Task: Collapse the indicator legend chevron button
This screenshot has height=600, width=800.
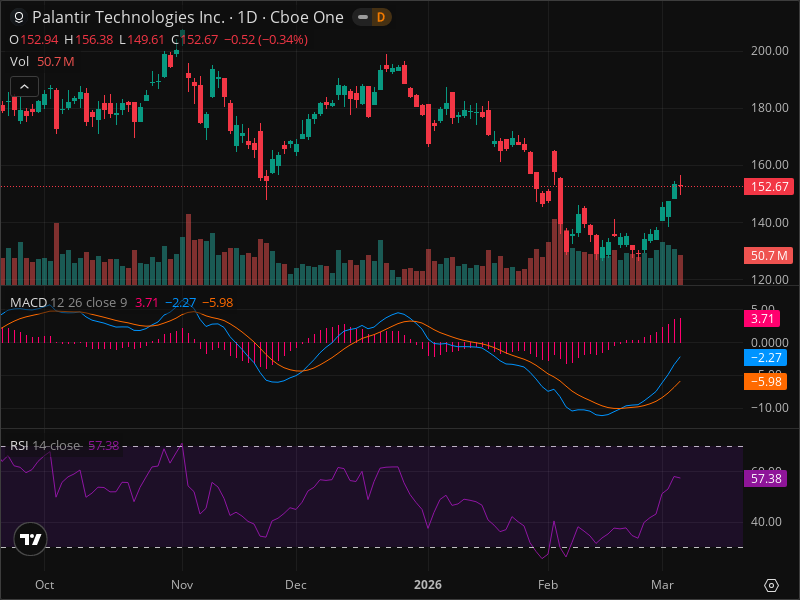Action: tap(24, 87)
